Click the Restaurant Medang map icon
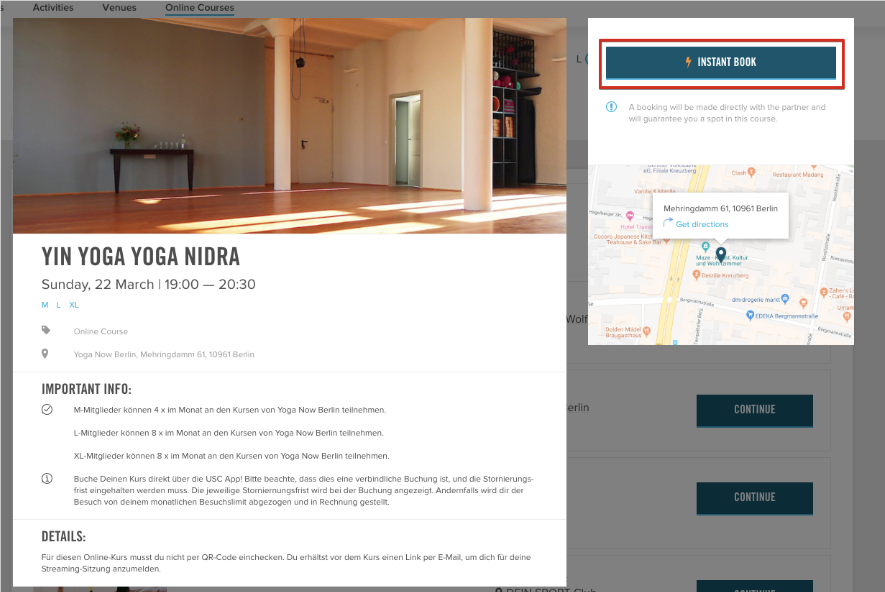 point(813,167)
